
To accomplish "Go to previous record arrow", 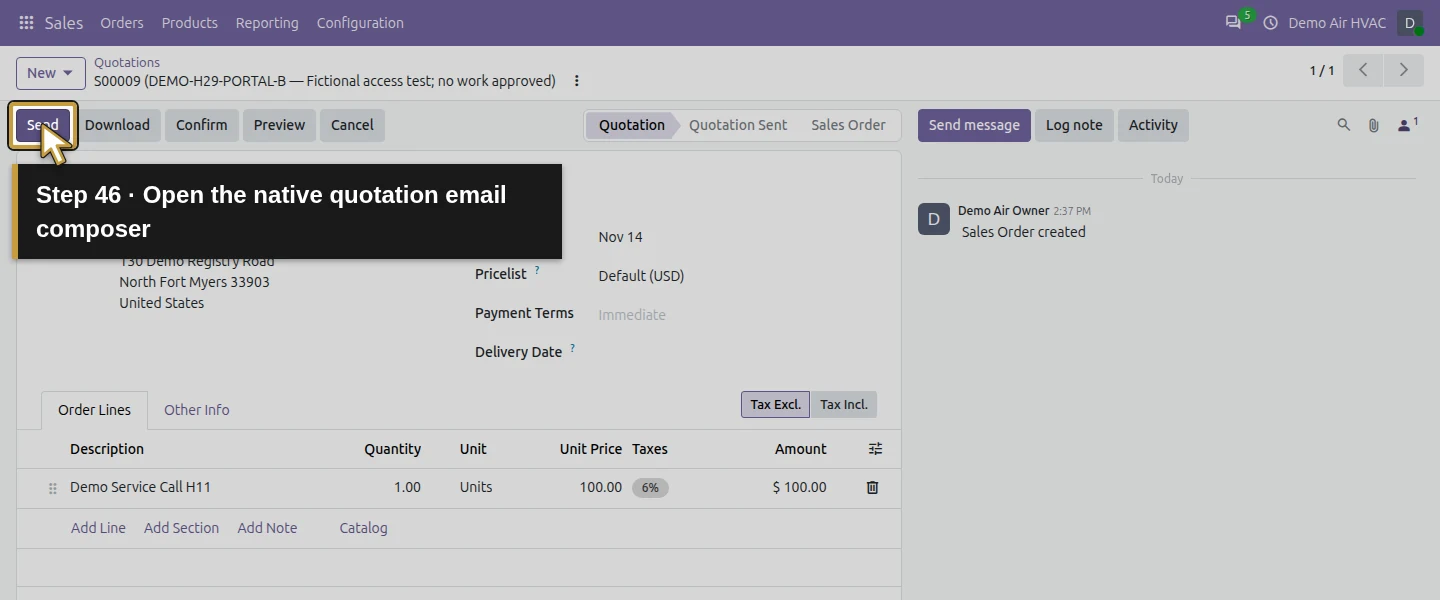I will pyautogui.click(x=1363, y=70).
